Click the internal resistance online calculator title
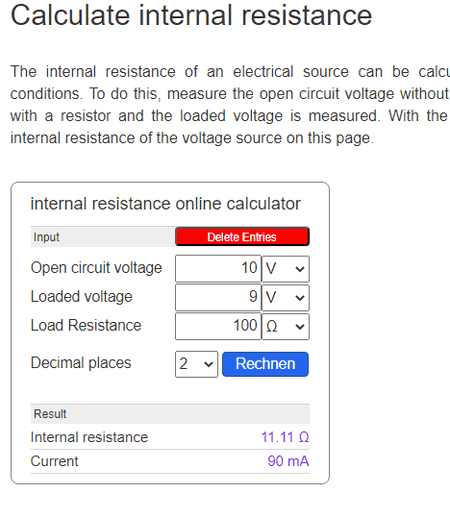The width and height of the screenshot is (450, 518). pos(166,204)
